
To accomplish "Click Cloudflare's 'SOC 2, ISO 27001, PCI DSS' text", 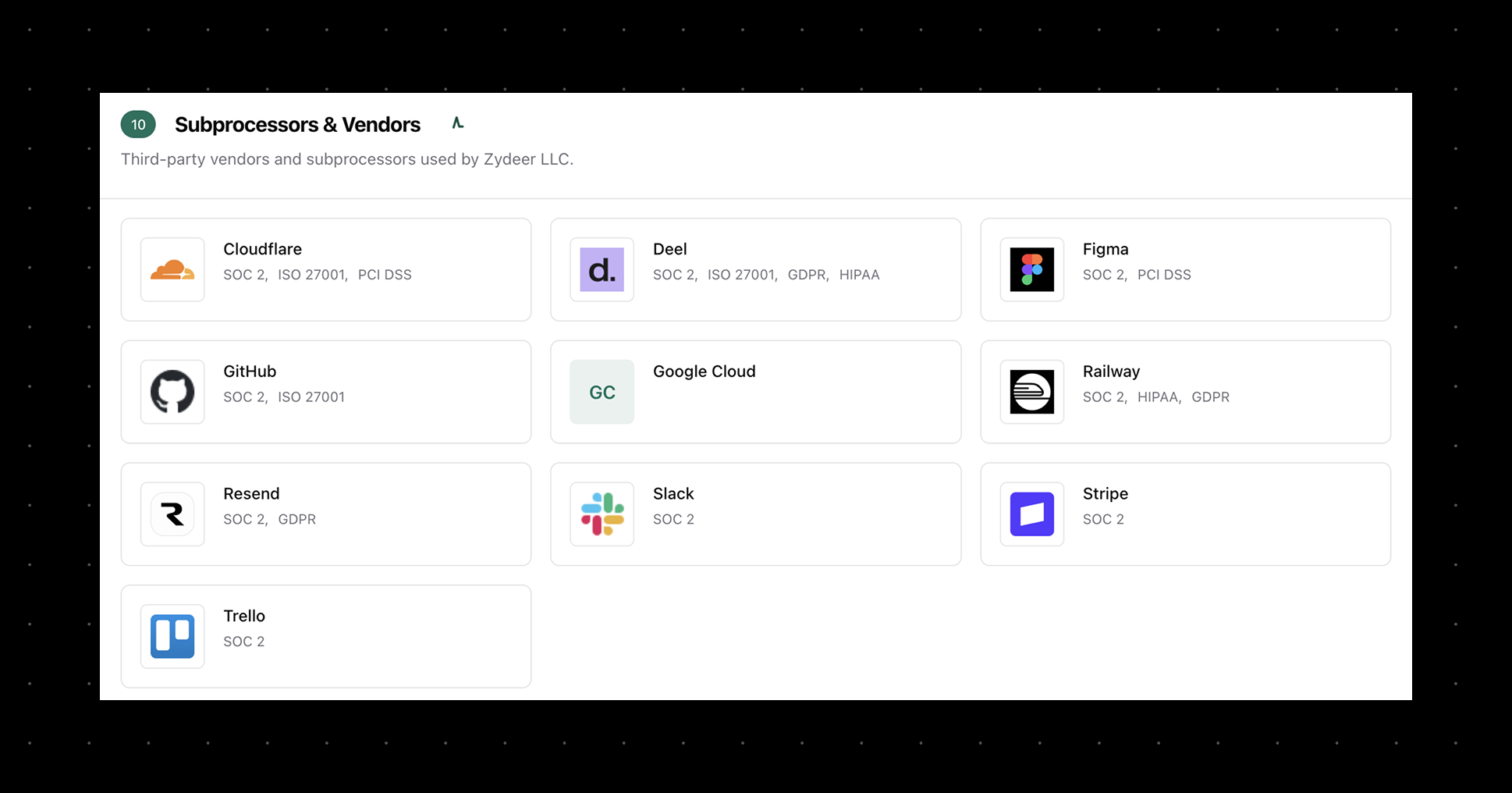I will pos(318,275).
